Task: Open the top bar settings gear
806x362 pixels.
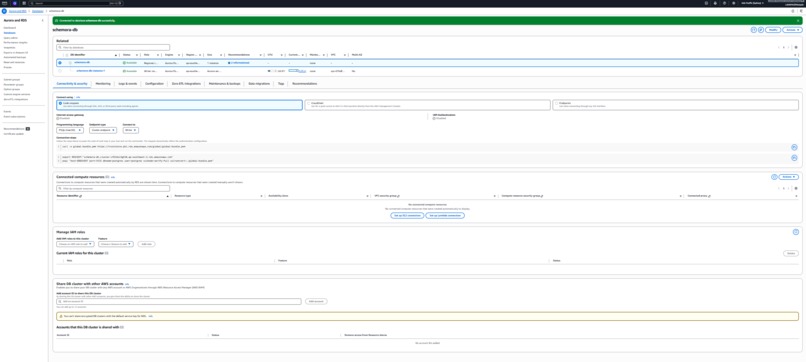Action: point(734,3)
